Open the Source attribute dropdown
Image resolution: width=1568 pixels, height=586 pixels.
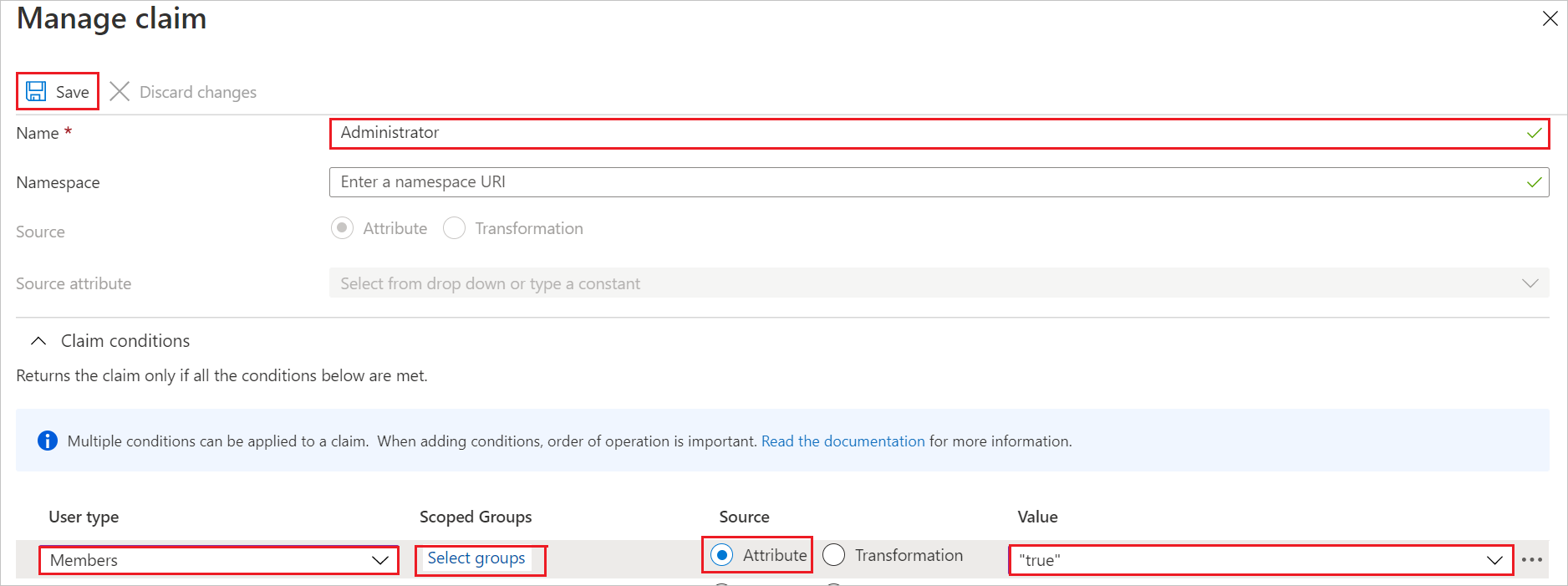point(939,283)
